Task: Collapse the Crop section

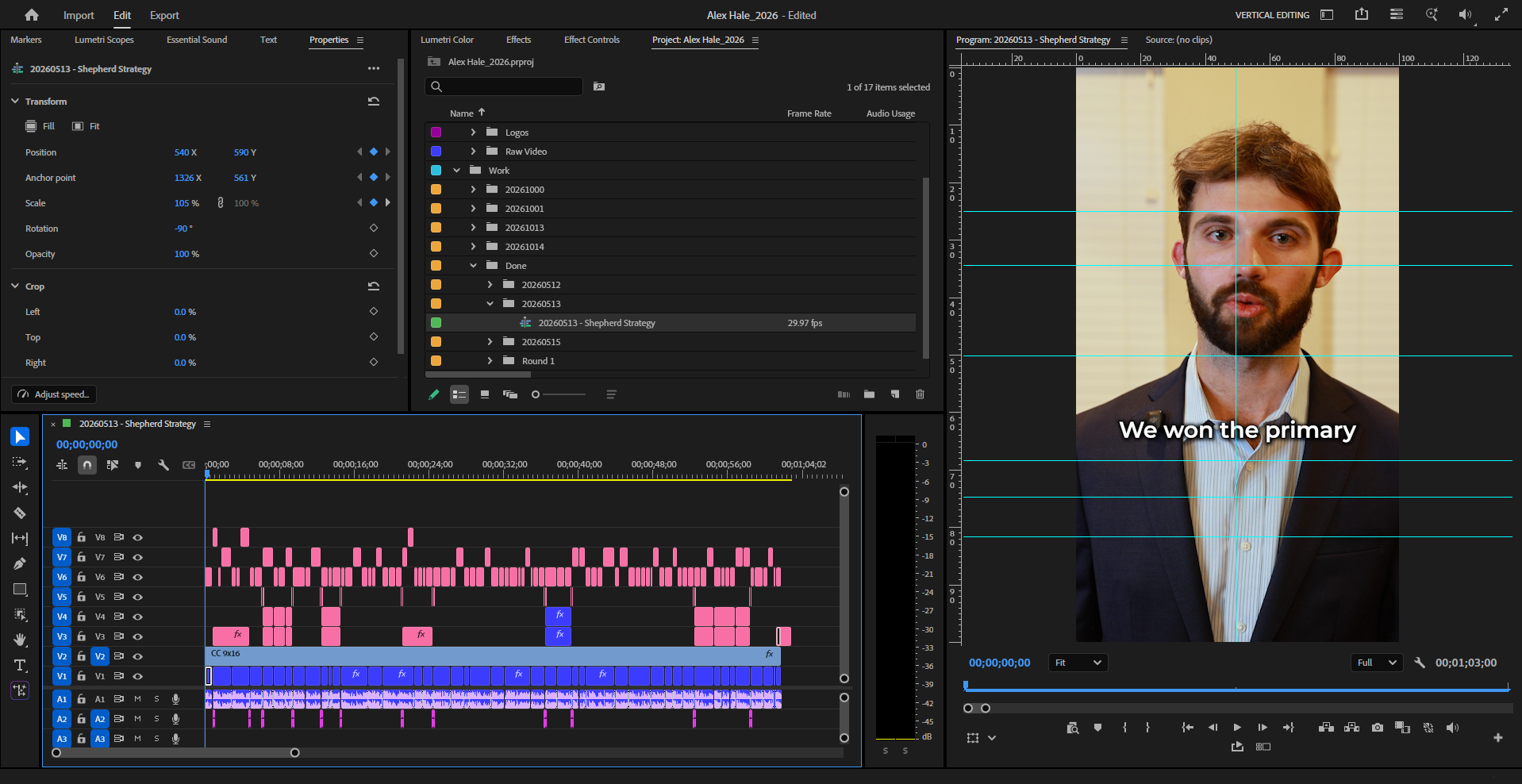Action: [15, 286]
